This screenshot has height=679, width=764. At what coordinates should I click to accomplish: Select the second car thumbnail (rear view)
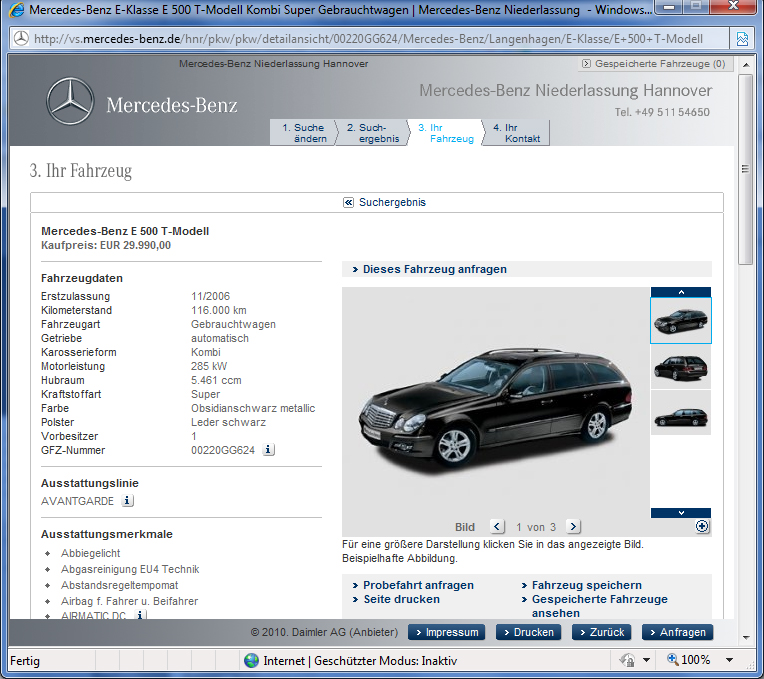[x=681, y=367]
